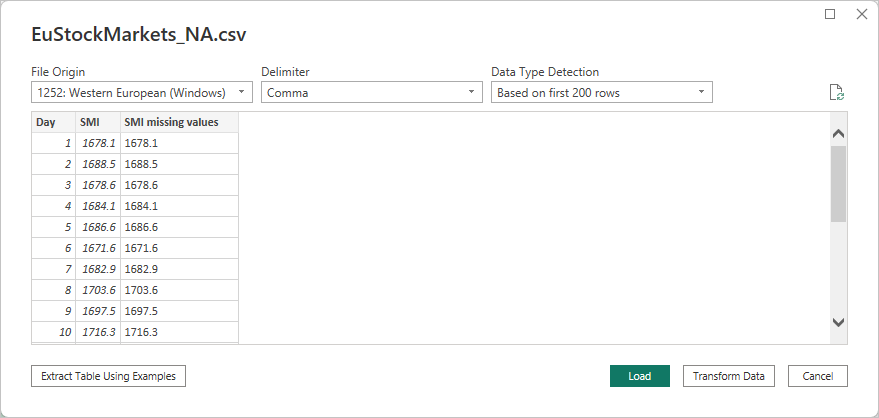This screenshot has width=879, height=418.
Task: Select the SMI column header
Action: 91,122
